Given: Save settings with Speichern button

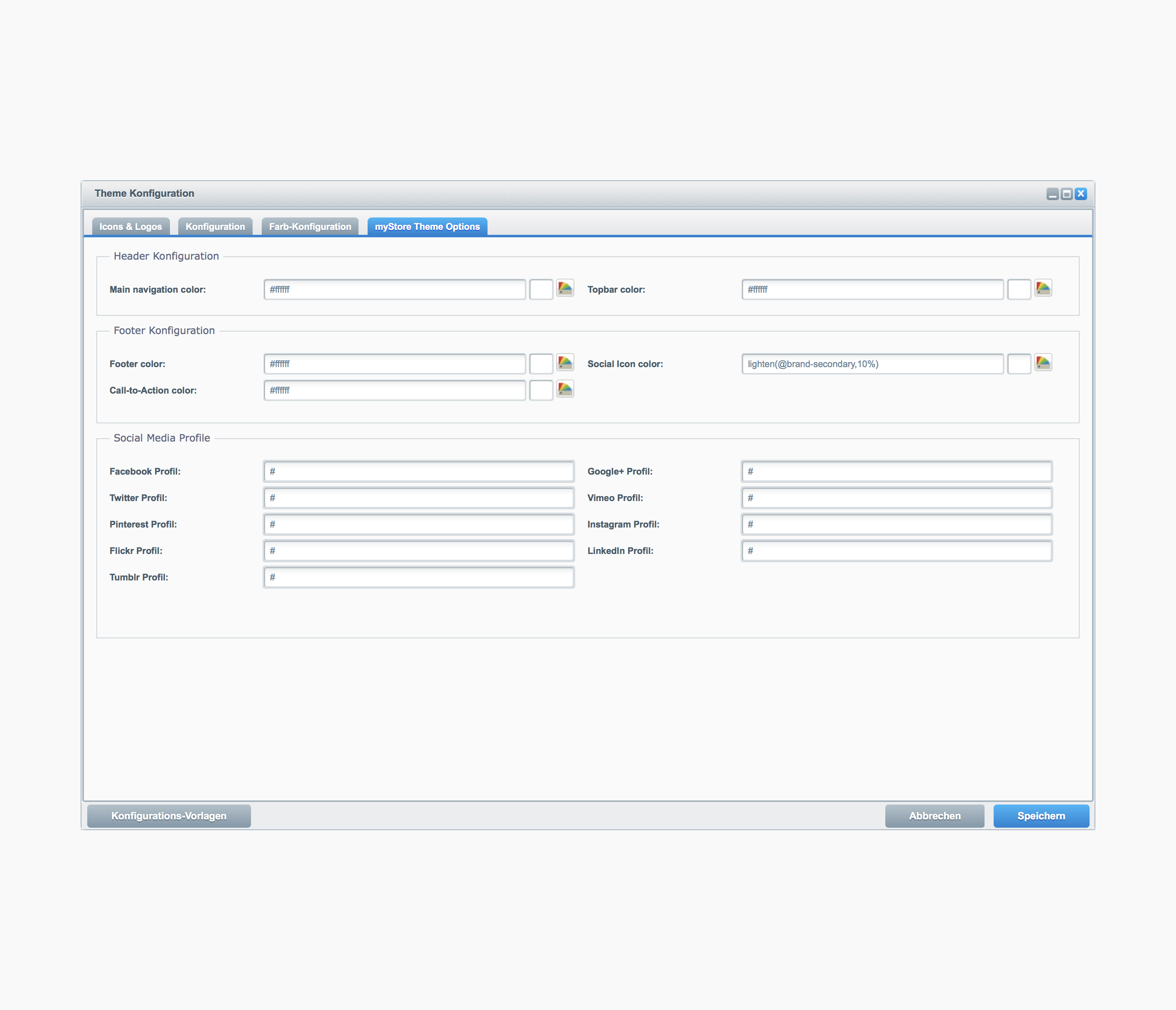Looking at the screenshot, I should (1042, 816).
